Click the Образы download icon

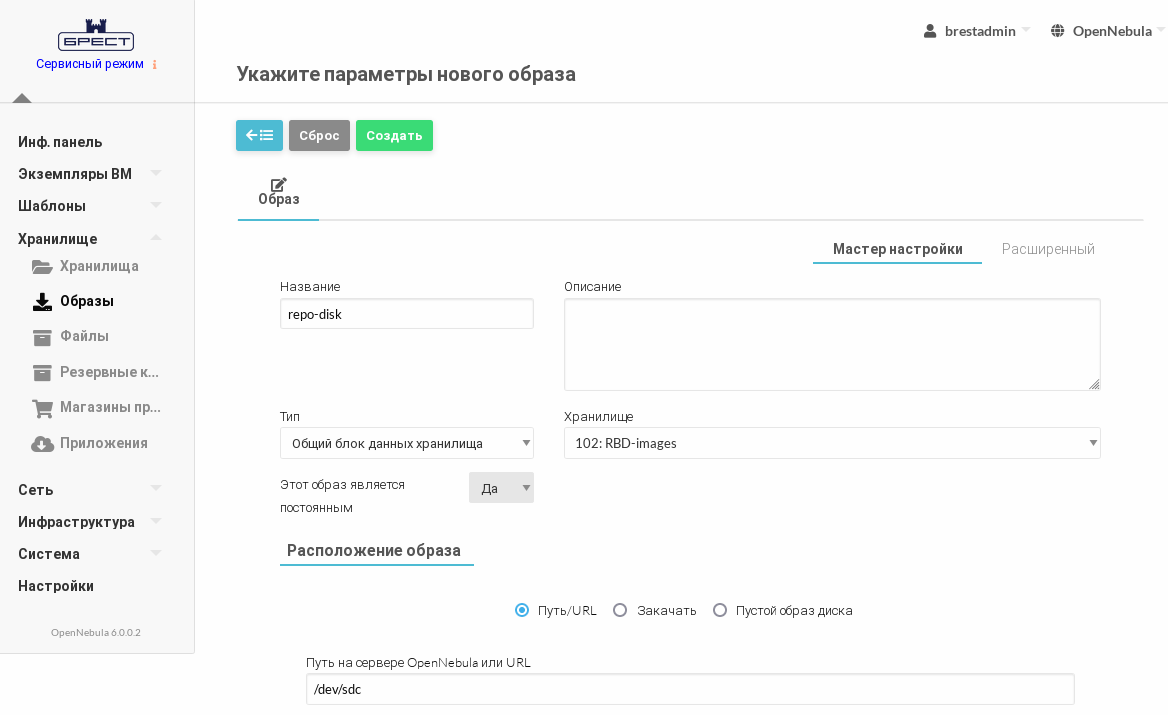pyautogui.click(x=42, y=302)
